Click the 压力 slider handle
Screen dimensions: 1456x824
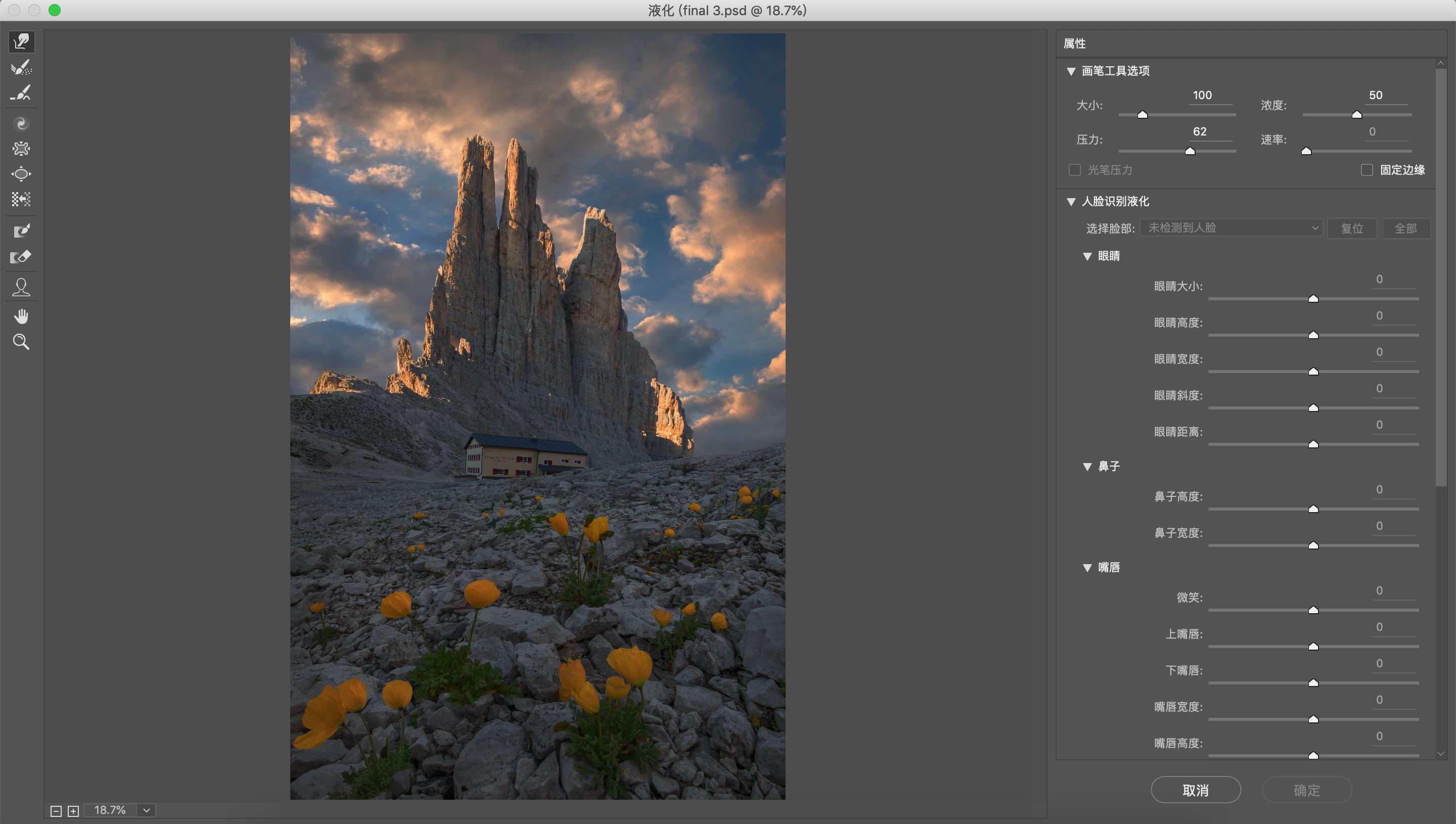pyautogui.click(x=1190, y=151)
